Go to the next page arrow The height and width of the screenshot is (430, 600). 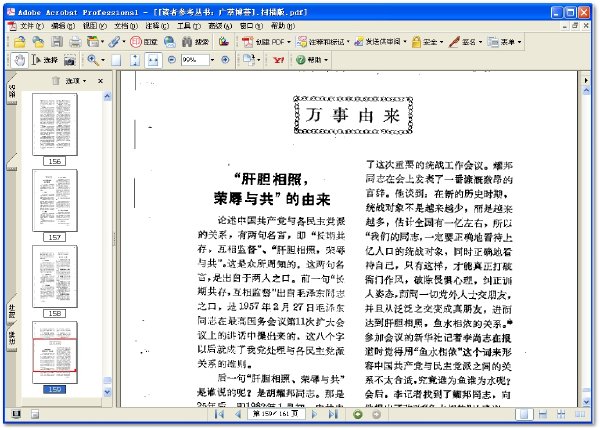tap(315, 414)
